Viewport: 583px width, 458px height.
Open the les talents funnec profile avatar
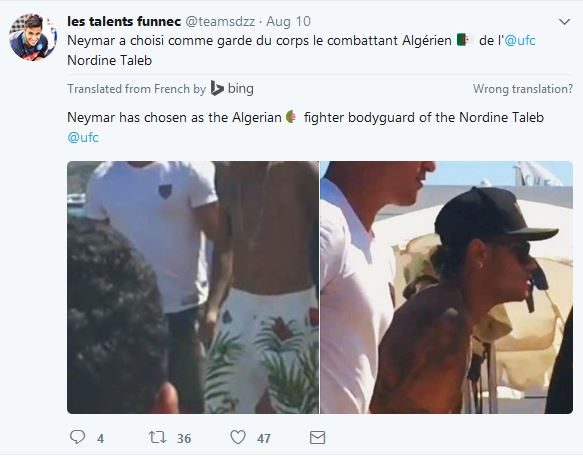[33, 36]
